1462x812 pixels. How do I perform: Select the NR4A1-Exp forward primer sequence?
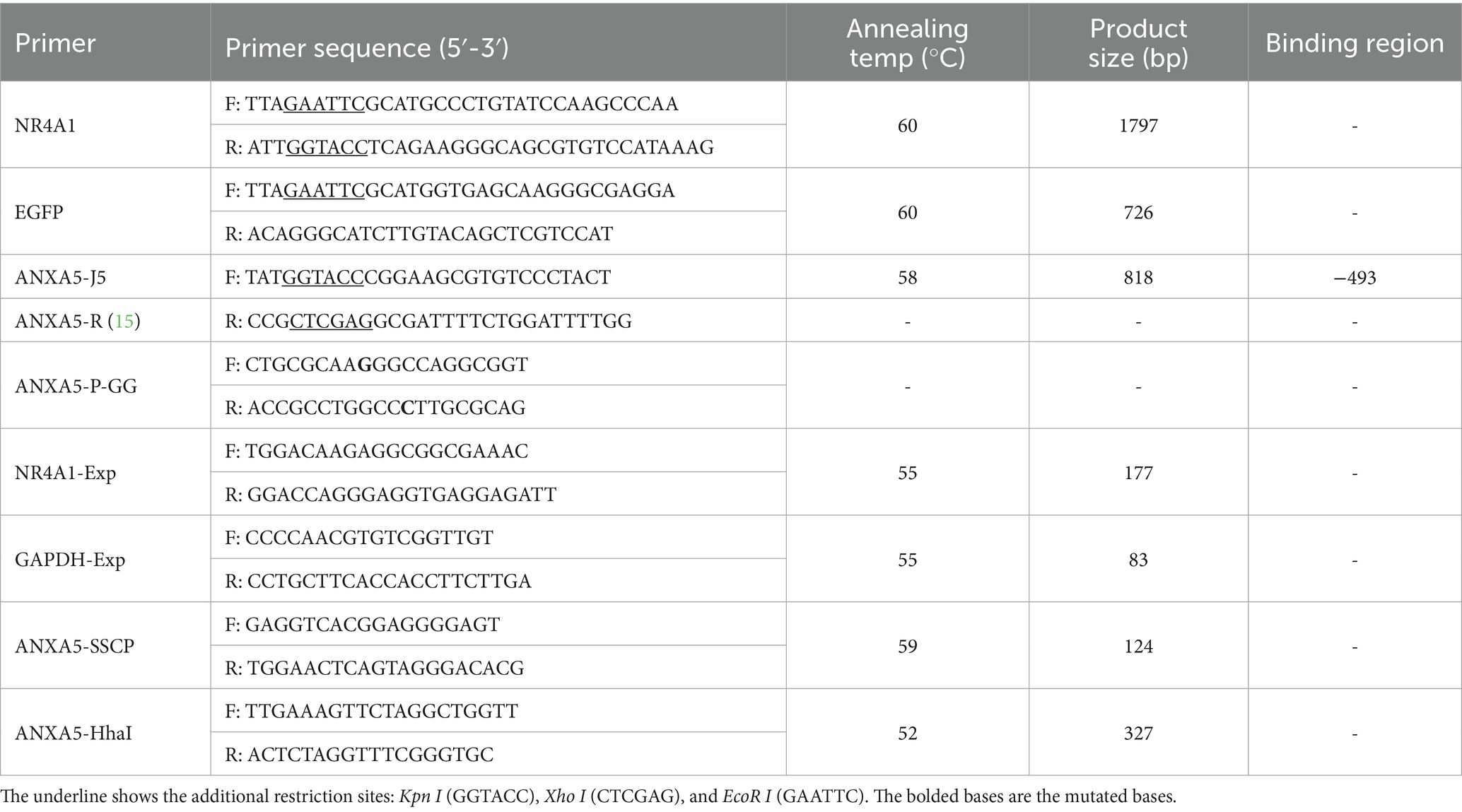click(x=377, y=451)
